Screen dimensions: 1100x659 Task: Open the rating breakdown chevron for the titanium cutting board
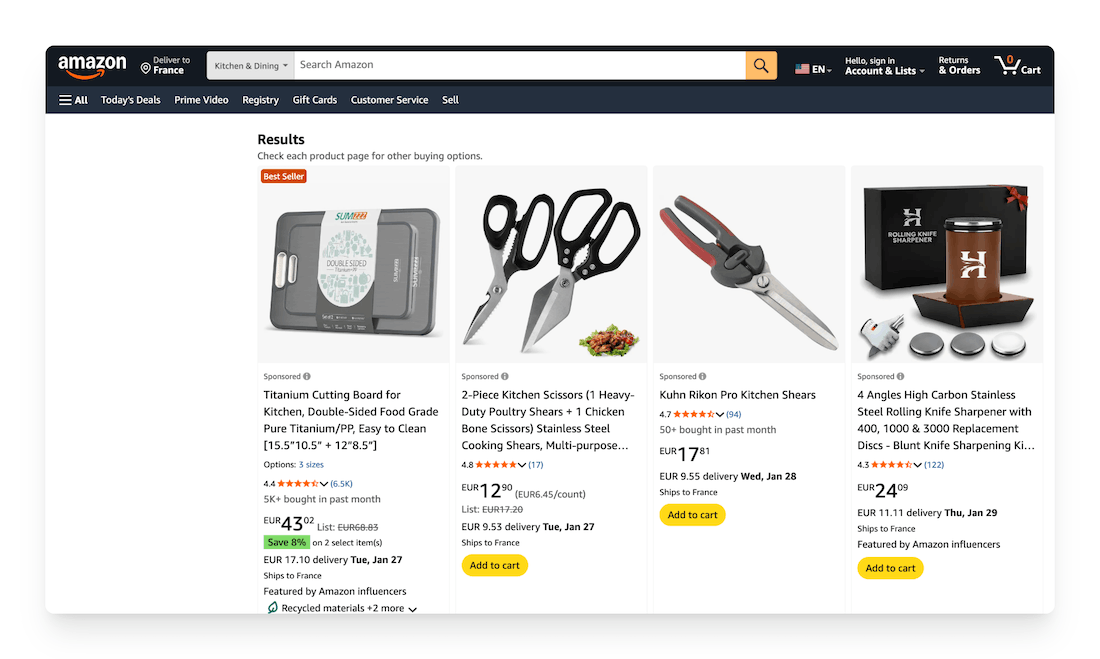324,484
